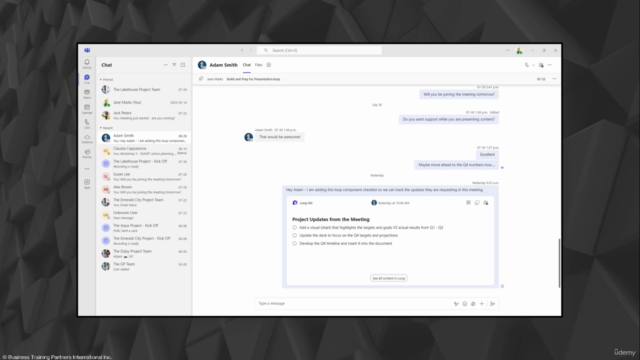Open The Emerald City Project - Kick Off chat
The width and height of the screenshot is (640, 360).
click(144, 241)
